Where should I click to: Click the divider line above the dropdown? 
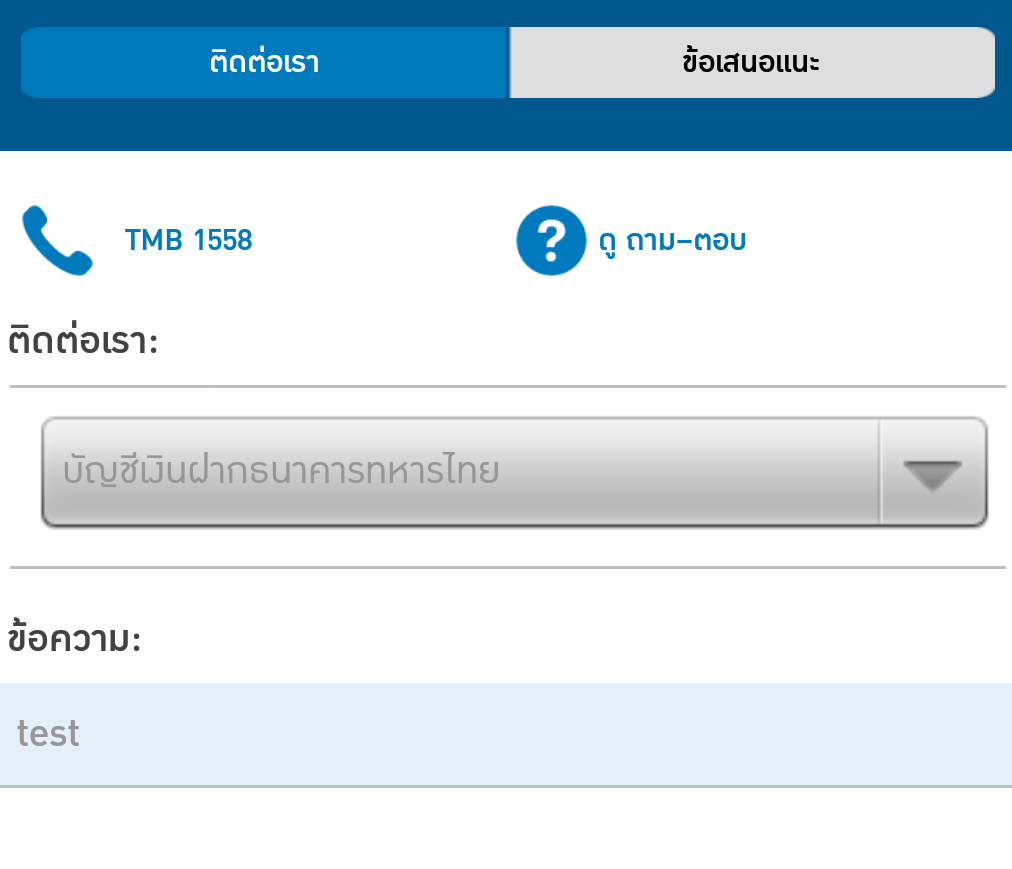point(506,386)
